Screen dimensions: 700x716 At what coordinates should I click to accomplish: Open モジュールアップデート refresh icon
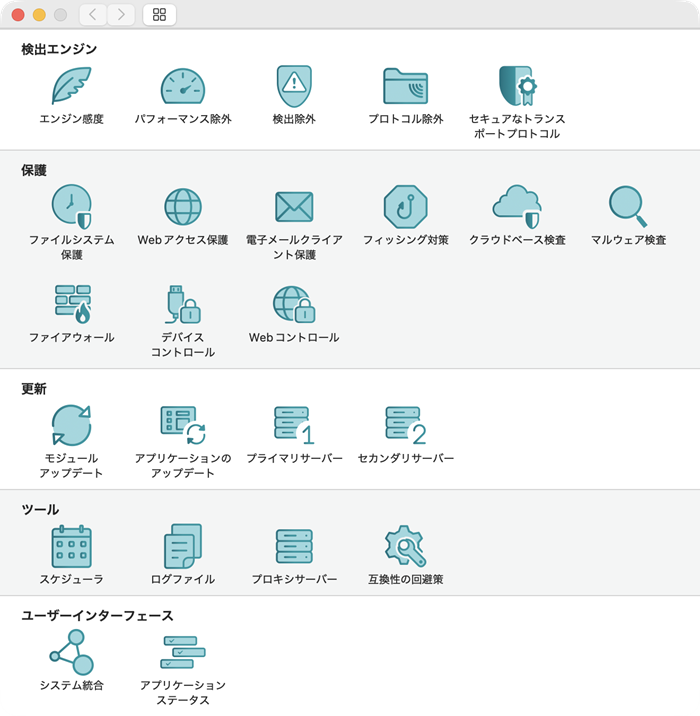71,425
